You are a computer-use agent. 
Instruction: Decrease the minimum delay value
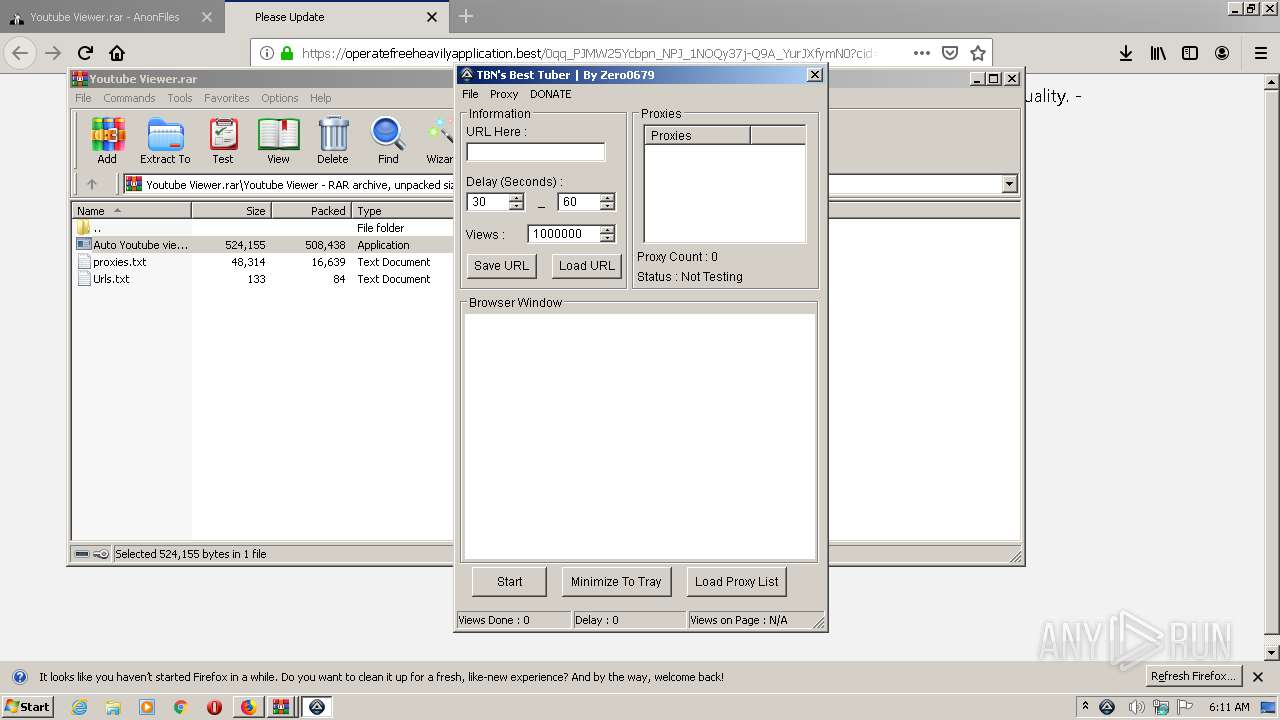click(x=516, y=206)
